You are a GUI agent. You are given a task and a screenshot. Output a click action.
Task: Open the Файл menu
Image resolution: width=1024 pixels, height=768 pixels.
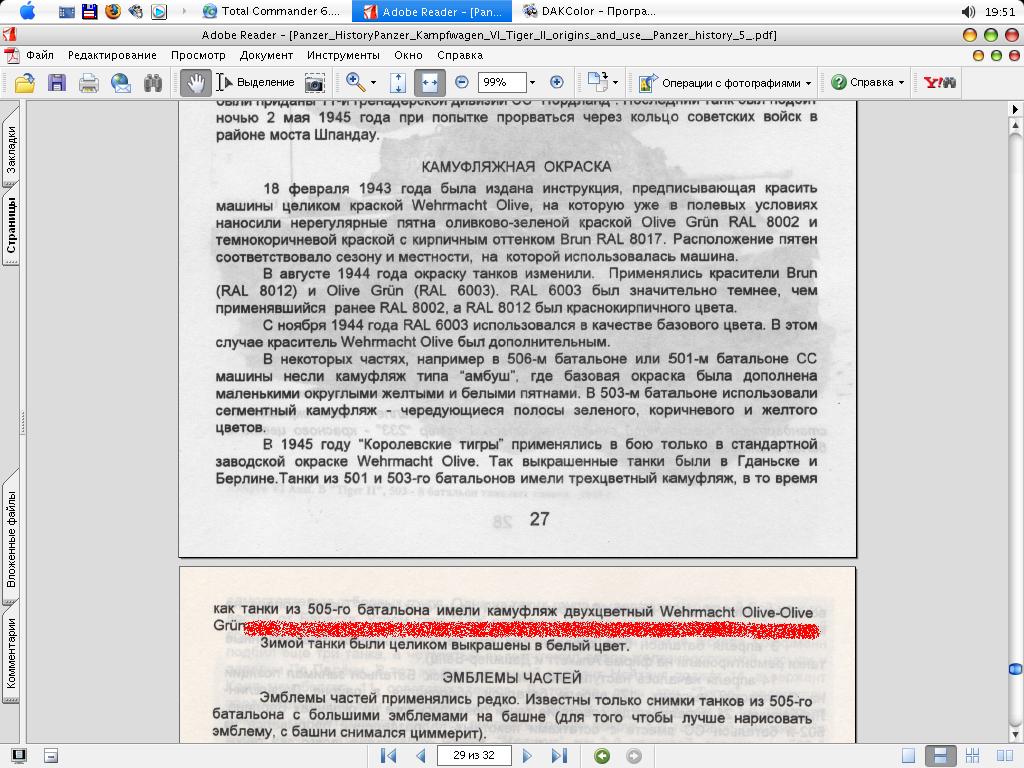coord(40,56)
